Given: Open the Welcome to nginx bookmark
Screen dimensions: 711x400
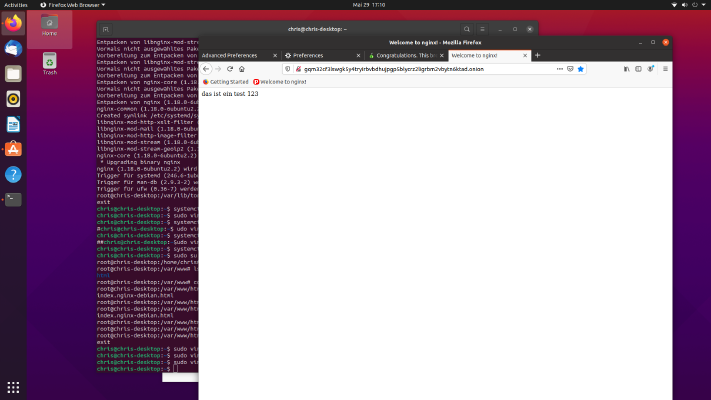Looking at the screenshot, I should tap(280, 82).
